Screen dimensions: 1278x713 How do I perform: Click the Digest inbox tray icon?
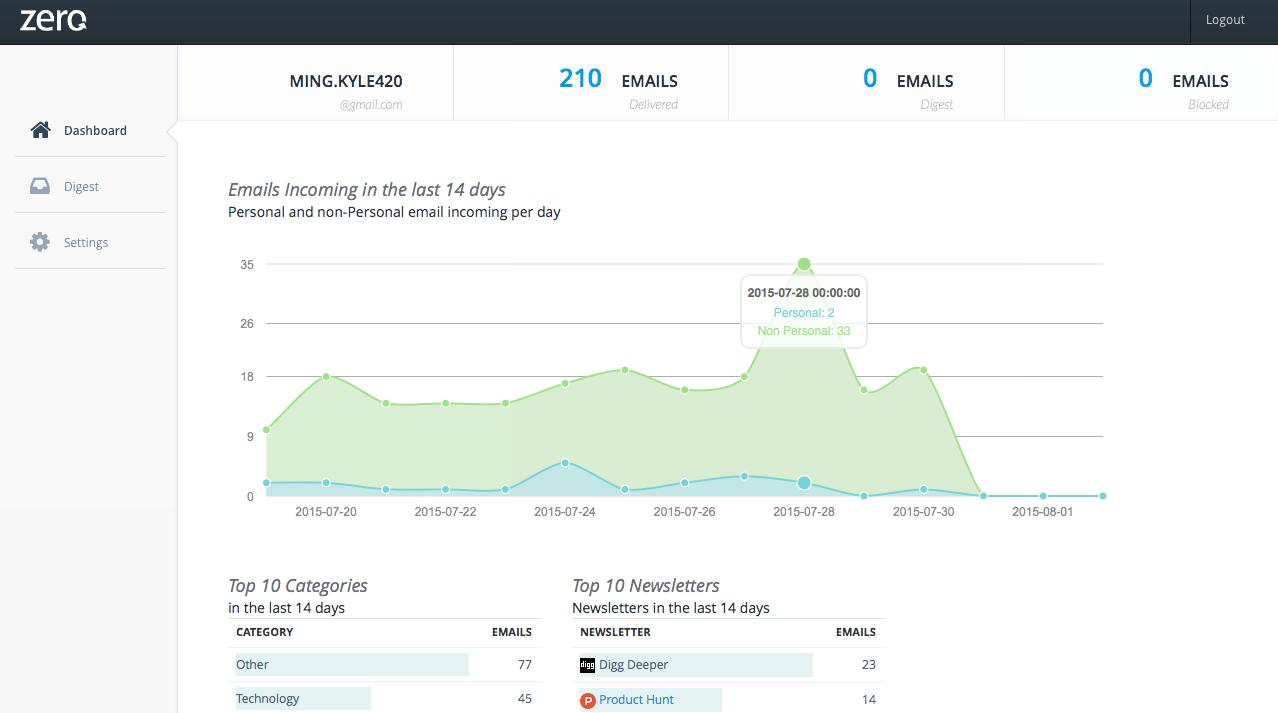40,186
